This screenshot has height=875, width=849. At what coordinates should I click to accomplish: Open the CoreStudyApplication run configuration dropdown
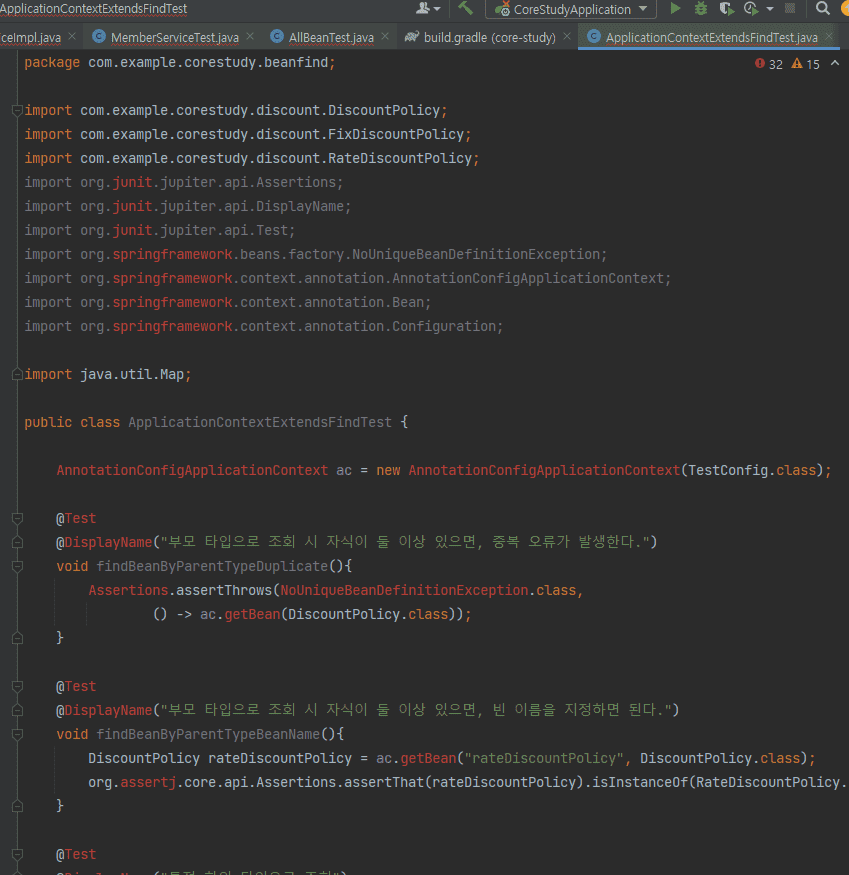point(571,9)
